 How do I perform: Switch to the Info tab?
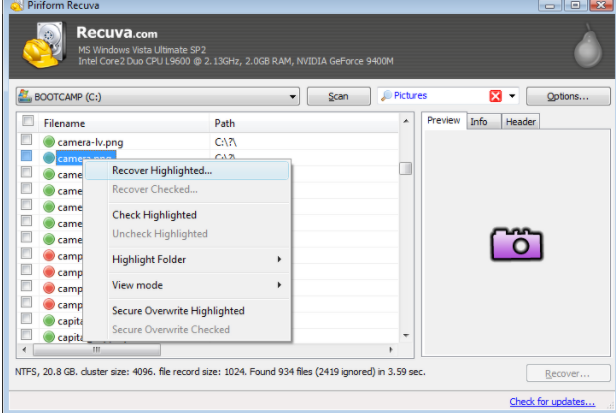[479, 122]
